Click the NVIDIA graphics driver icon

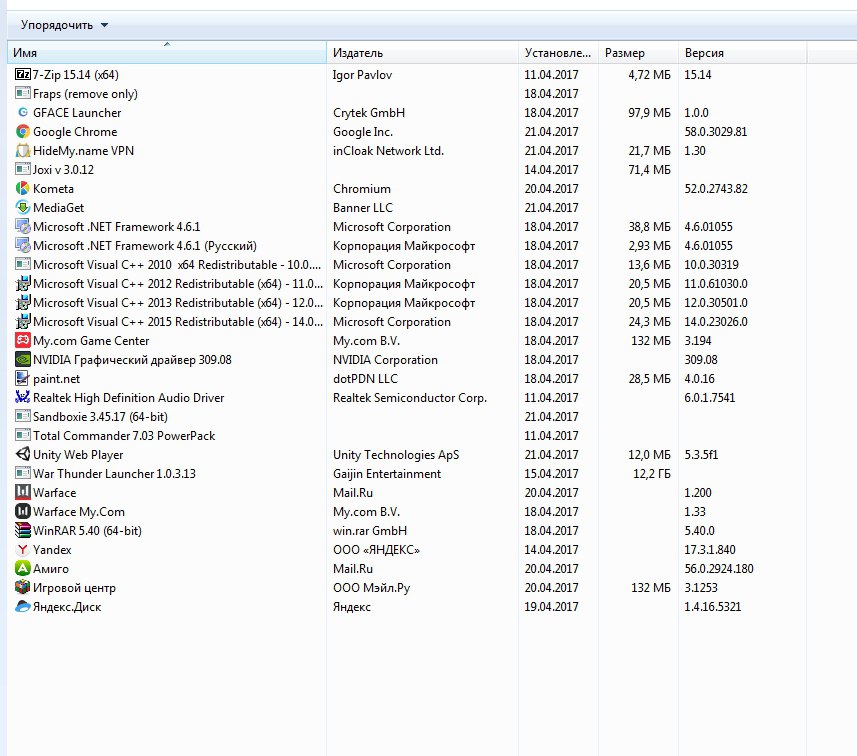[x=22, y=360]
